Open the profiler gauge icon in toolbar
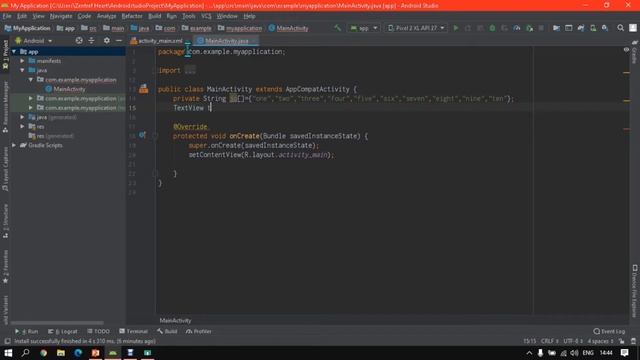 (517, 28)
